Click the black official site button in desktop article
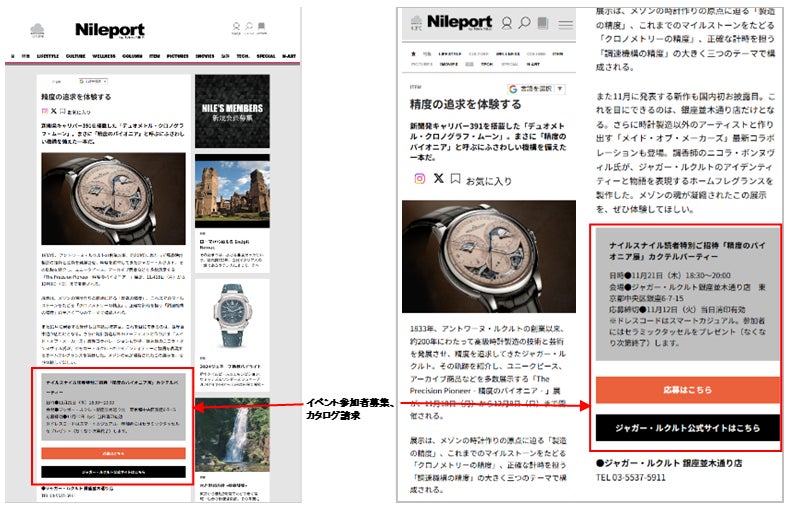This screenshot has width=789, height=507. (113, 472)
